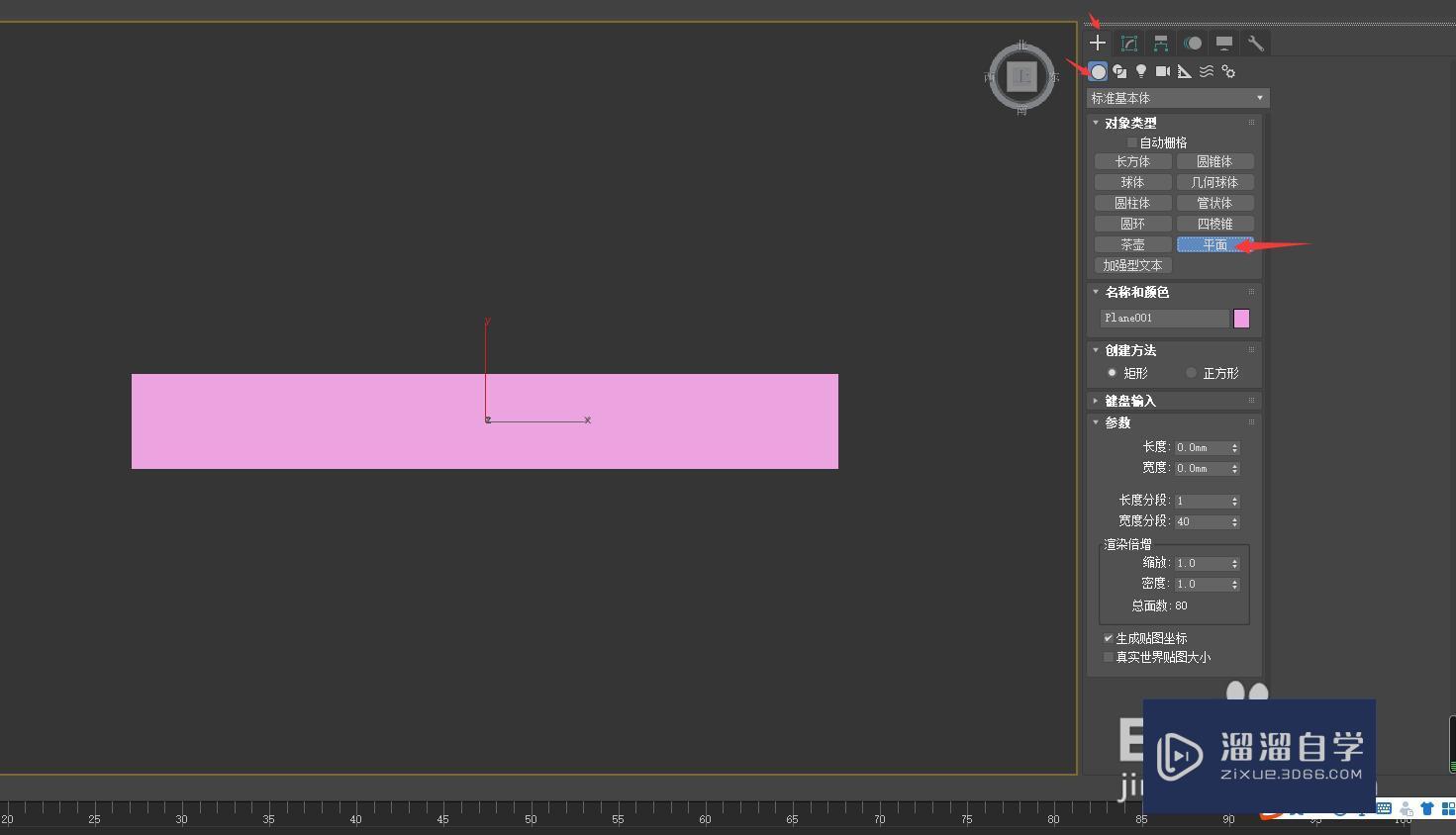This screenshot has width=1456, height=835.
Task: Select the Shapes creation category icon
Action: click(1119, 71)
